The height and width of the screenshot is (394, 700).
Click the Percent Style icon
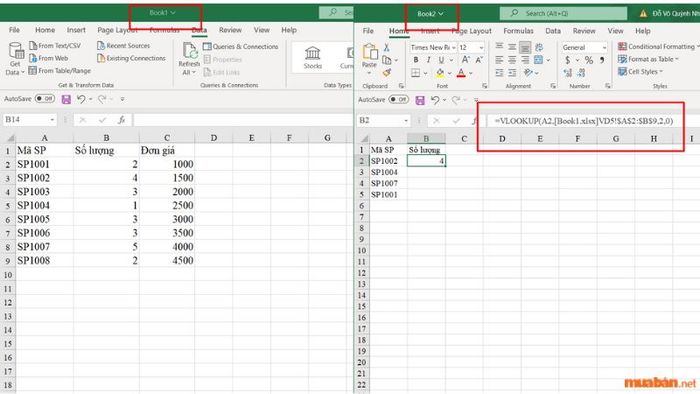(589, 60)
